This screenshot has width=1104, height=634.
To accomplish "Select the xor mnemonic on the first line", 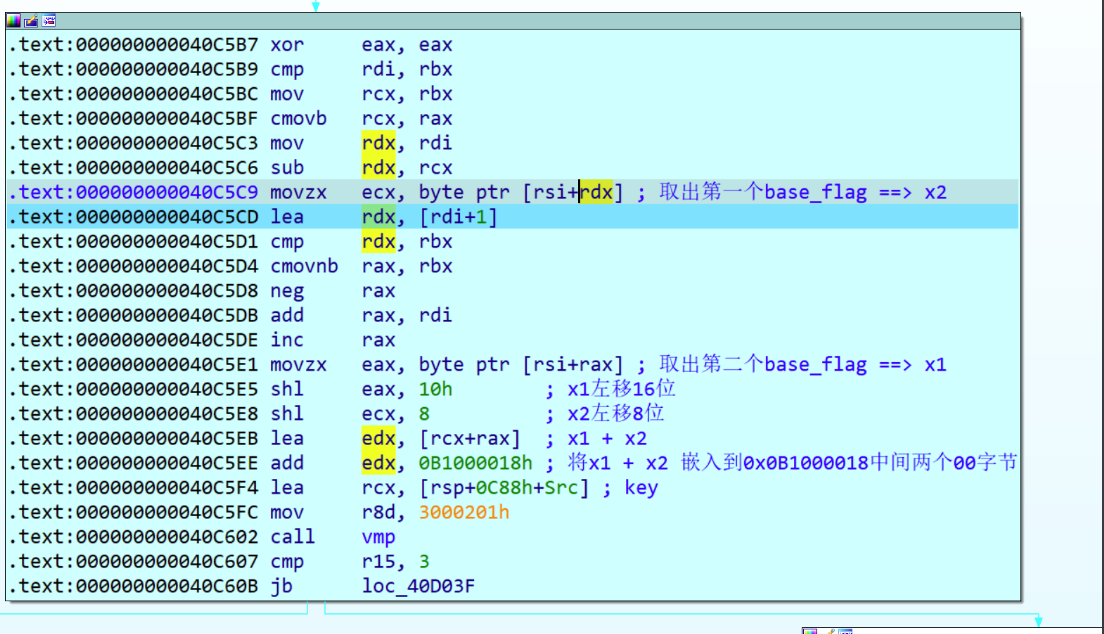I will (287, 45).
